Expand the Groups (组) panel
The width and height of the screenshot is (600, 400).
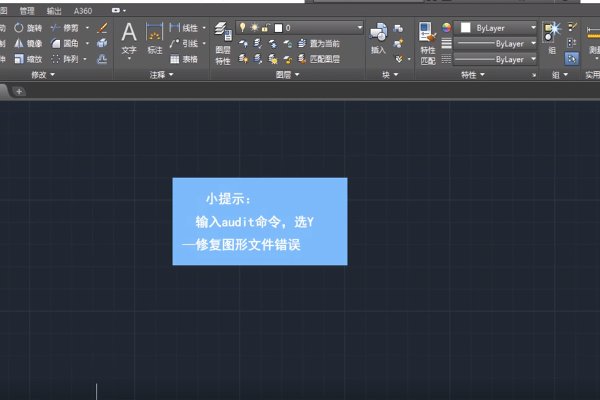click(x=560, y=75)
